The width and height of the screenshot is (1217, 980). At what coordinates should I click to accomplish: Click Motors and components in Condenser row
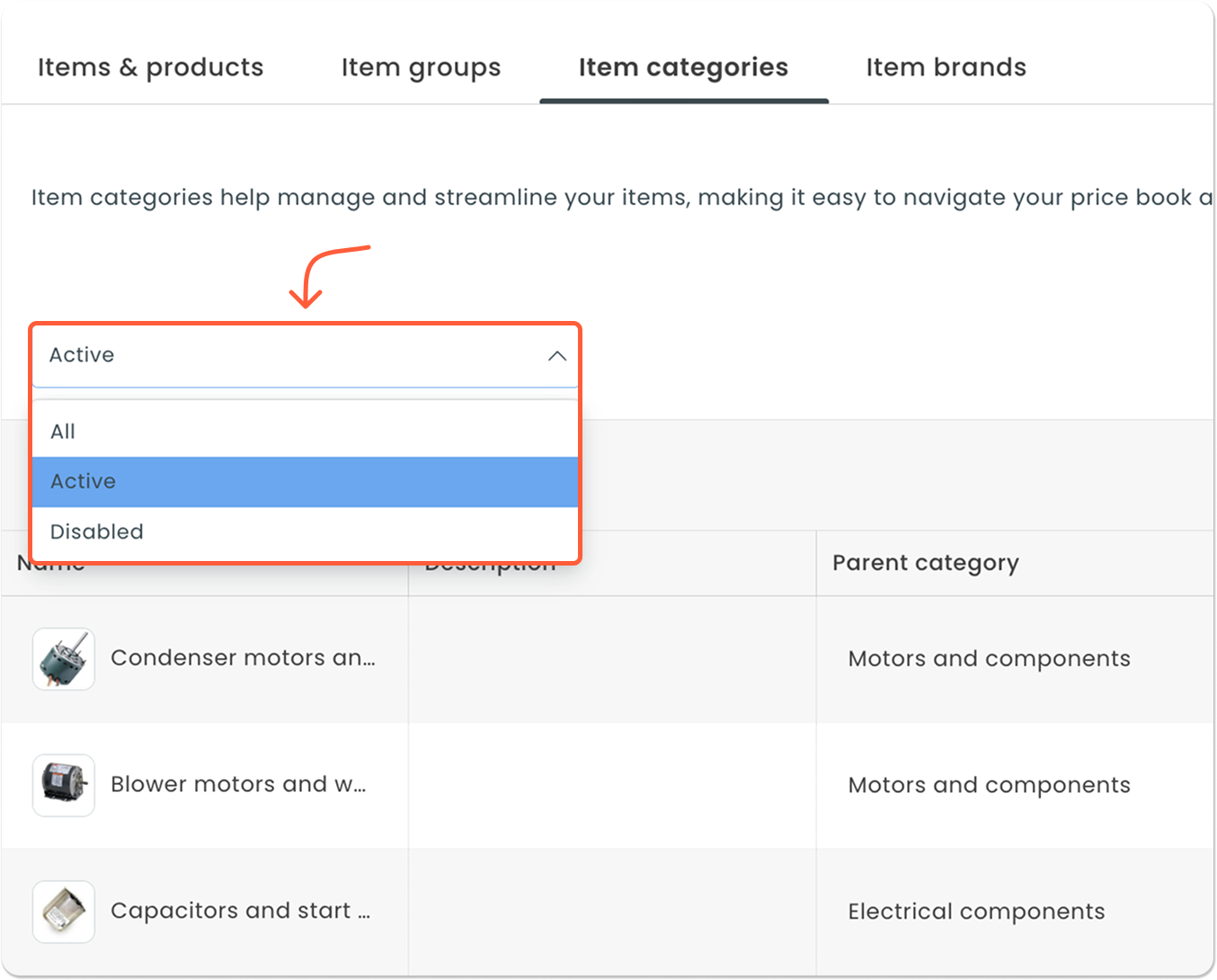(x=989, y=659)
